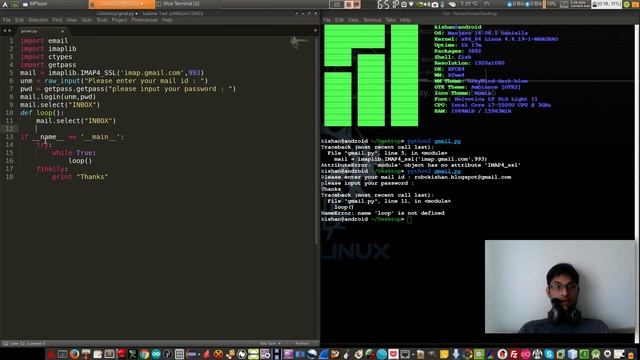Click Line 12, Column 5 status text
The width and height of the screenshot is (640, 360).
pyautogui.click(x=28, y=344)
